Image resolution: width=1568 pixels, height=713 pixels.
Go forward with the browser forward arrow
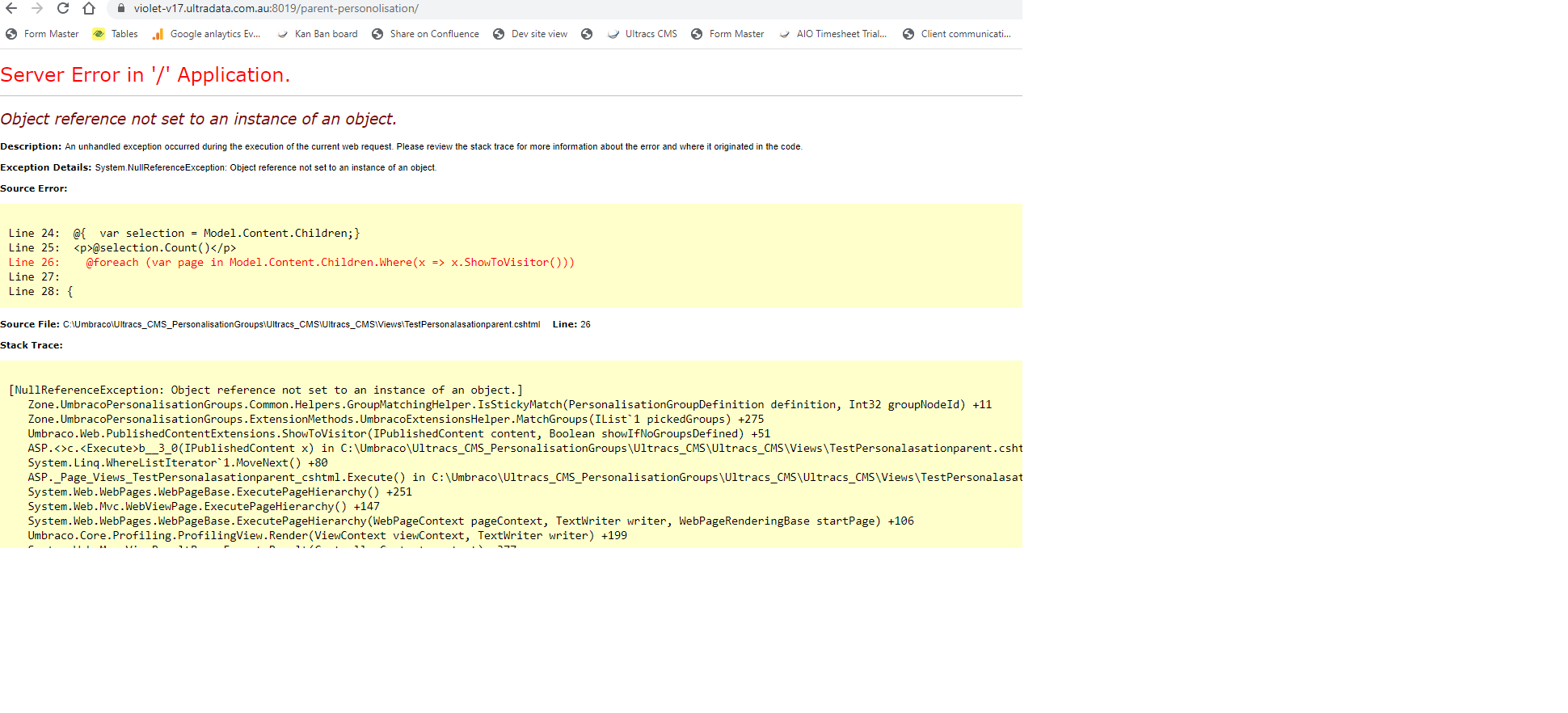coord(37,8)
